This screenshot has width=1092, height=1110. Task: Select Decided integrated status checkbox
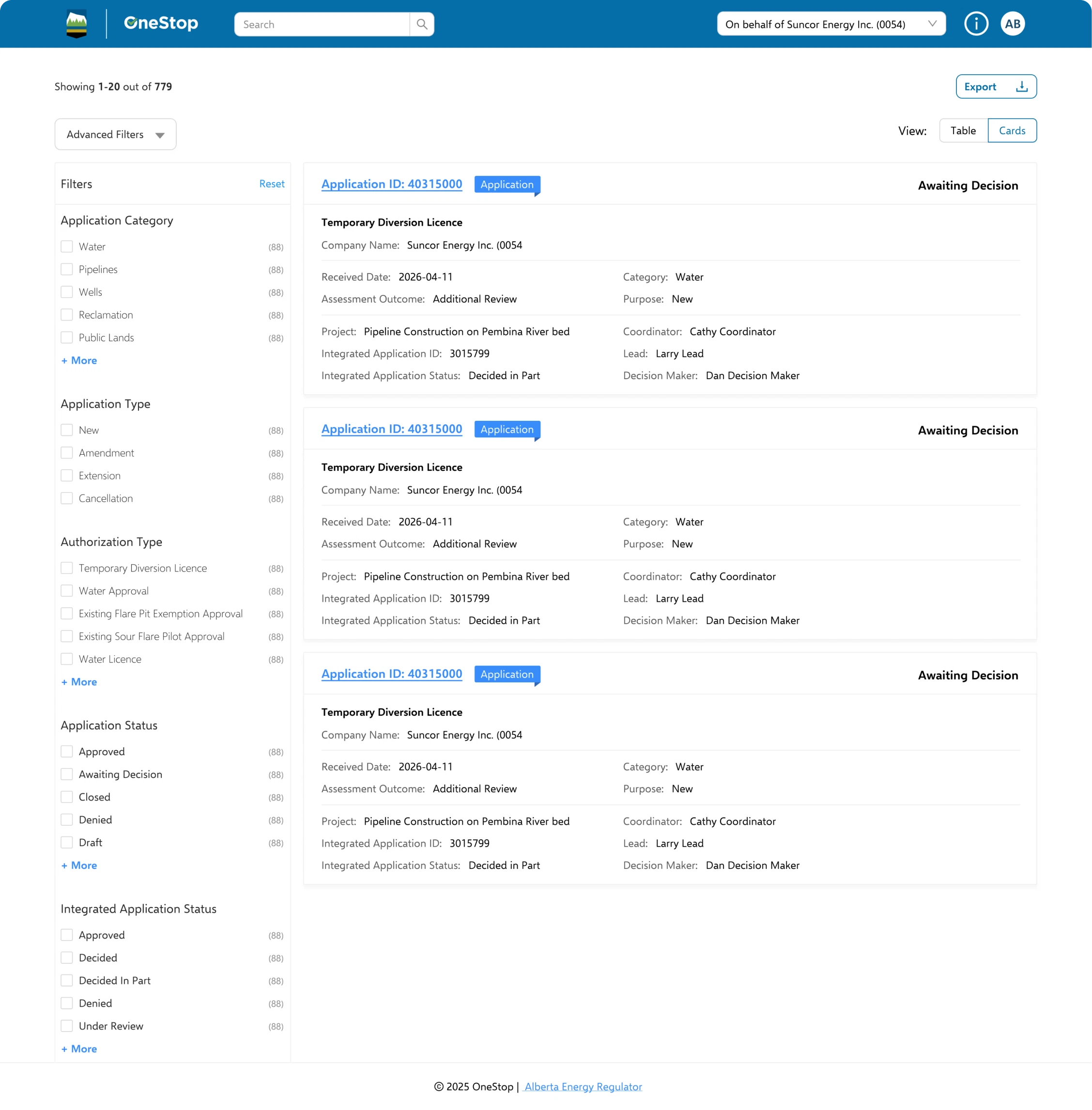click(x=67, y=958)
